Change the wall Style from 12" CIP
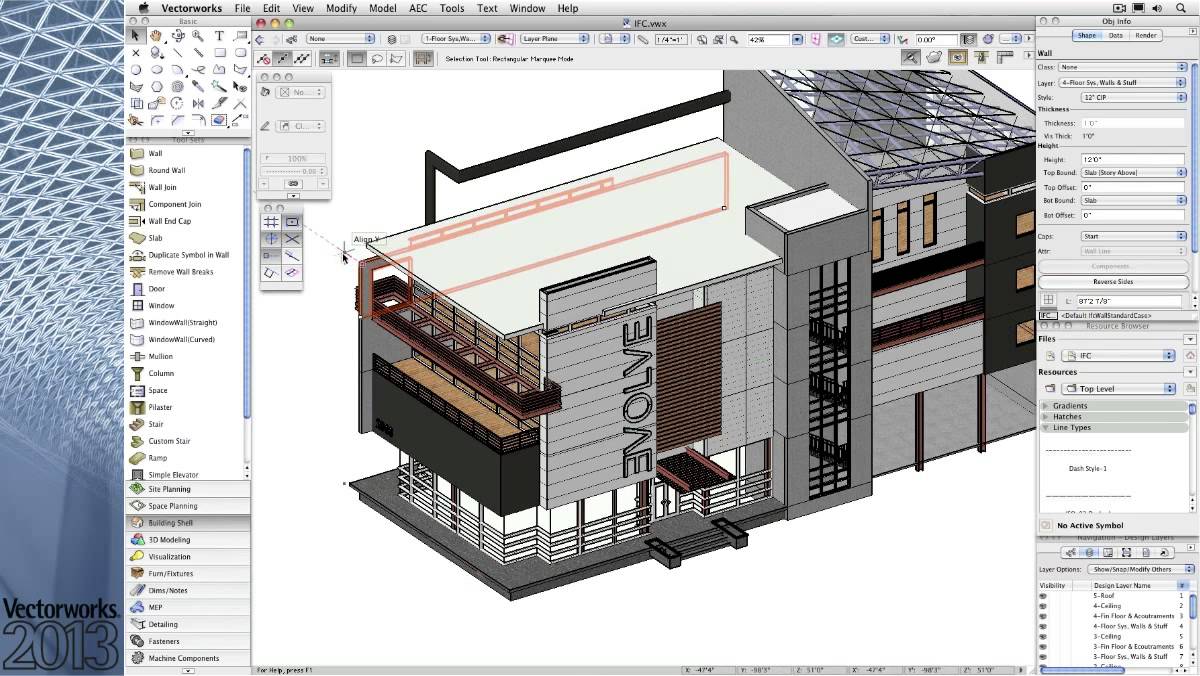Screen dimensions: 1200x676 (x=1133, y=97)
